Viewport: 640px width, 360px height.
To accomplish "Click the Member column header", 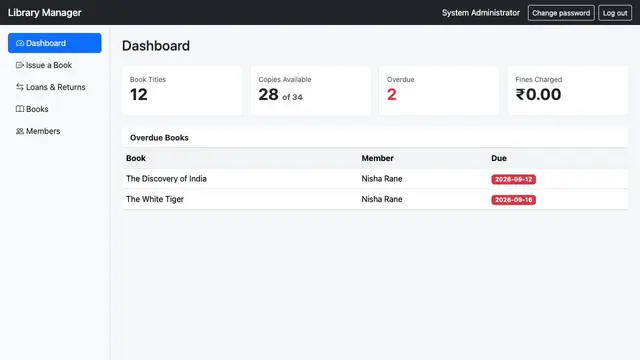I will pos(378,158).
